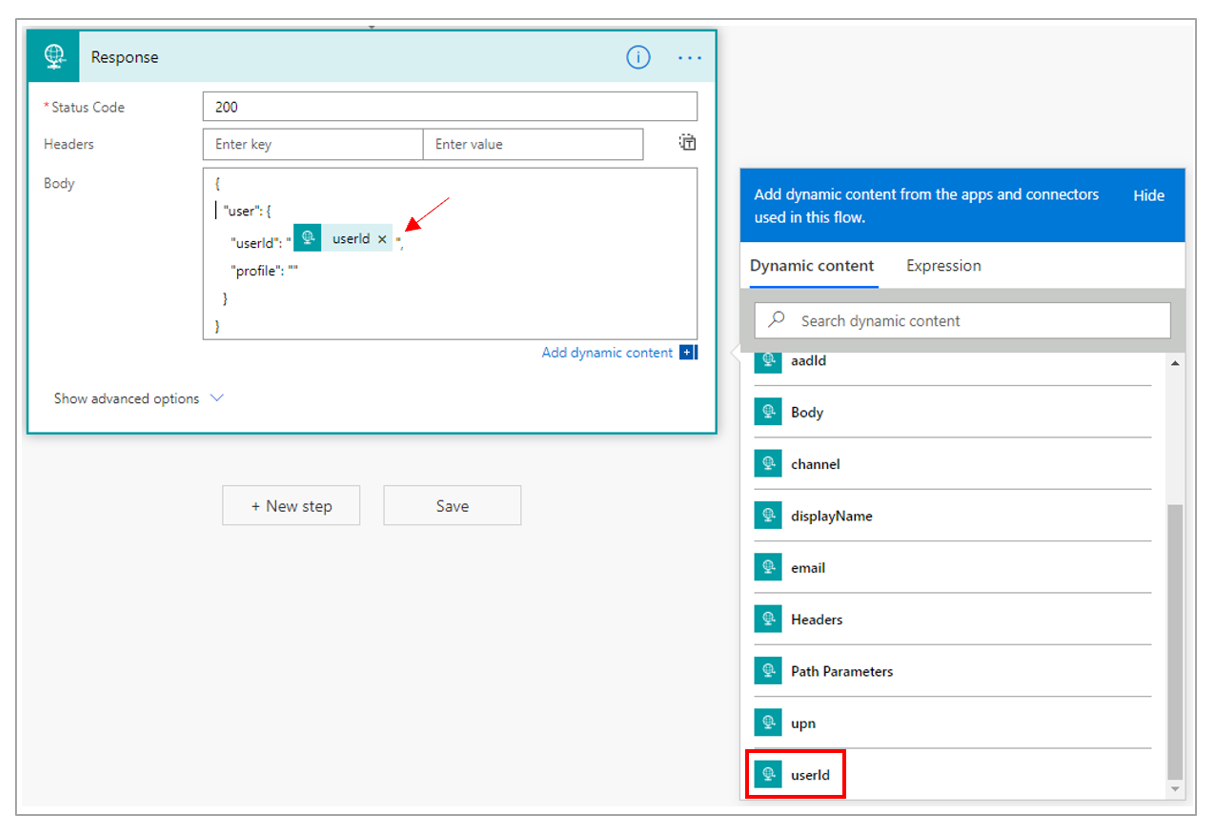Screen dimensions: 1213x831
Task: Click the userId token icon in Body
Action: (308, 238)
